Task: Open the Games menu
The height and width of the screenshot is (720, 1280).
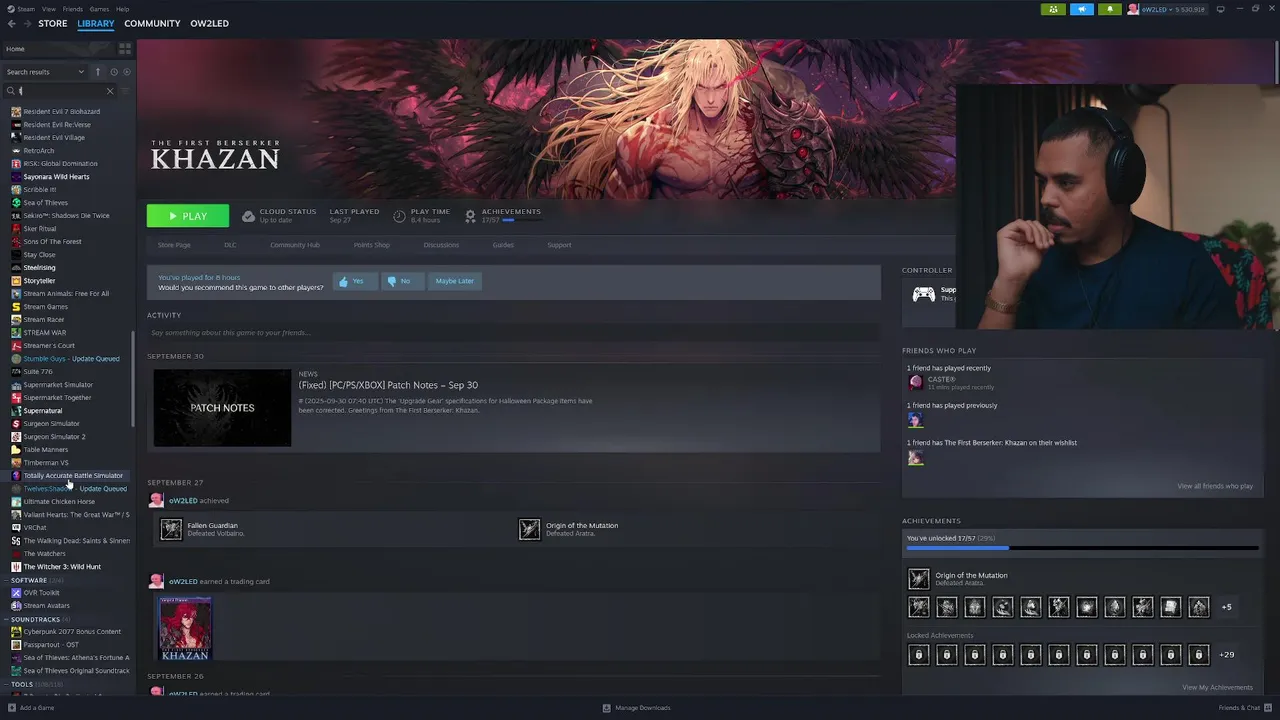Action: pyautogui.click(x=99, y=9)
